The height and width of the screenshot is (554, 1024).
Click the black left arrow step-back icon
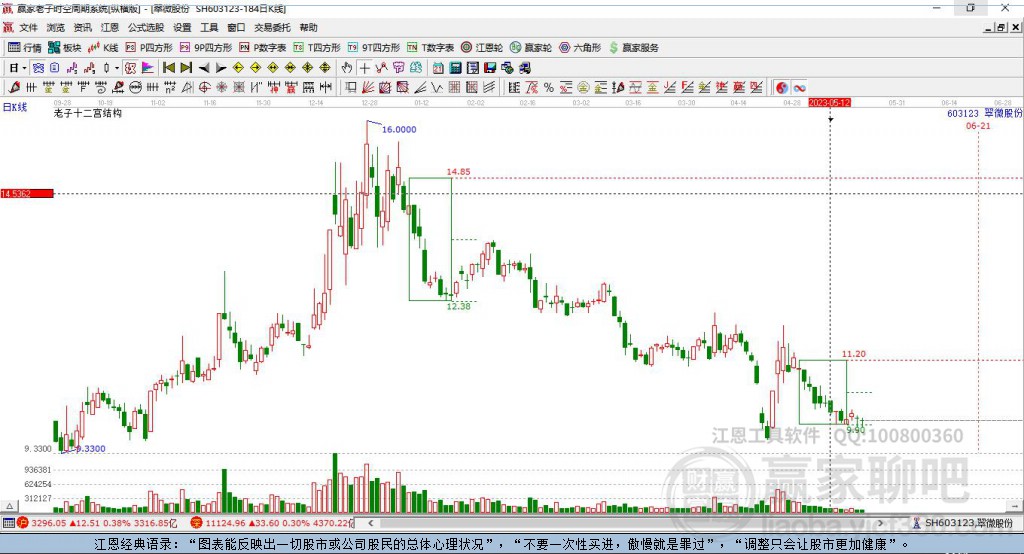204,68
